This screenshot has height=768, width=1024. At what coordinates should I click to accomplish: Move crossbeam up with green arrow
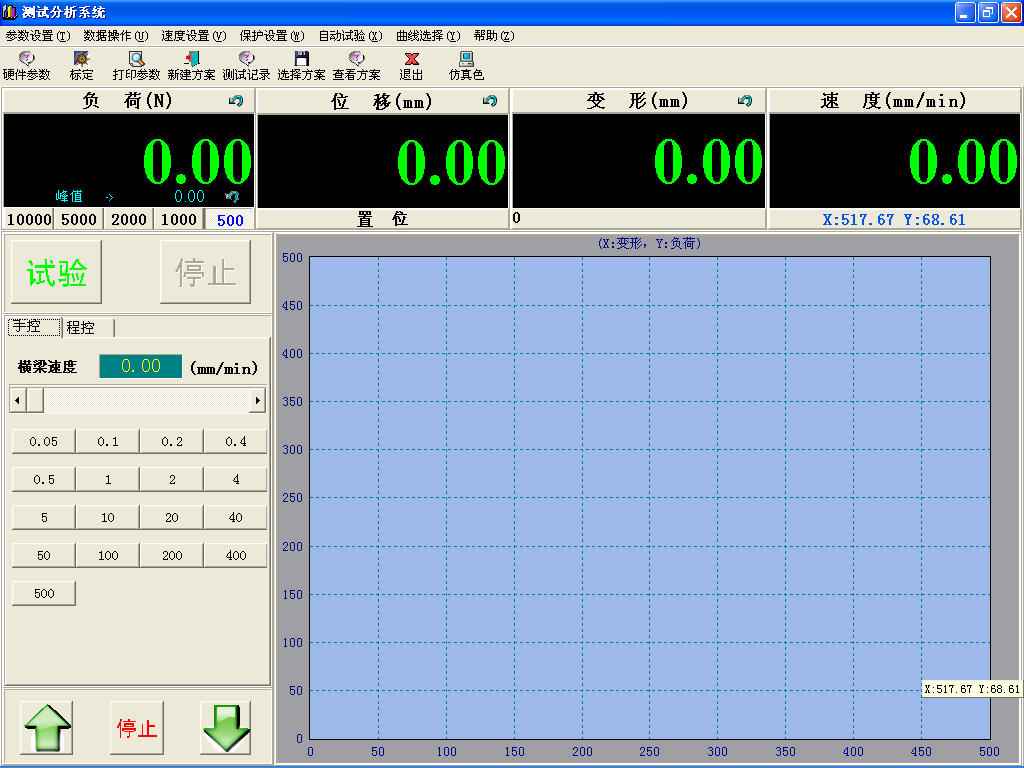(x=47, y=728)
